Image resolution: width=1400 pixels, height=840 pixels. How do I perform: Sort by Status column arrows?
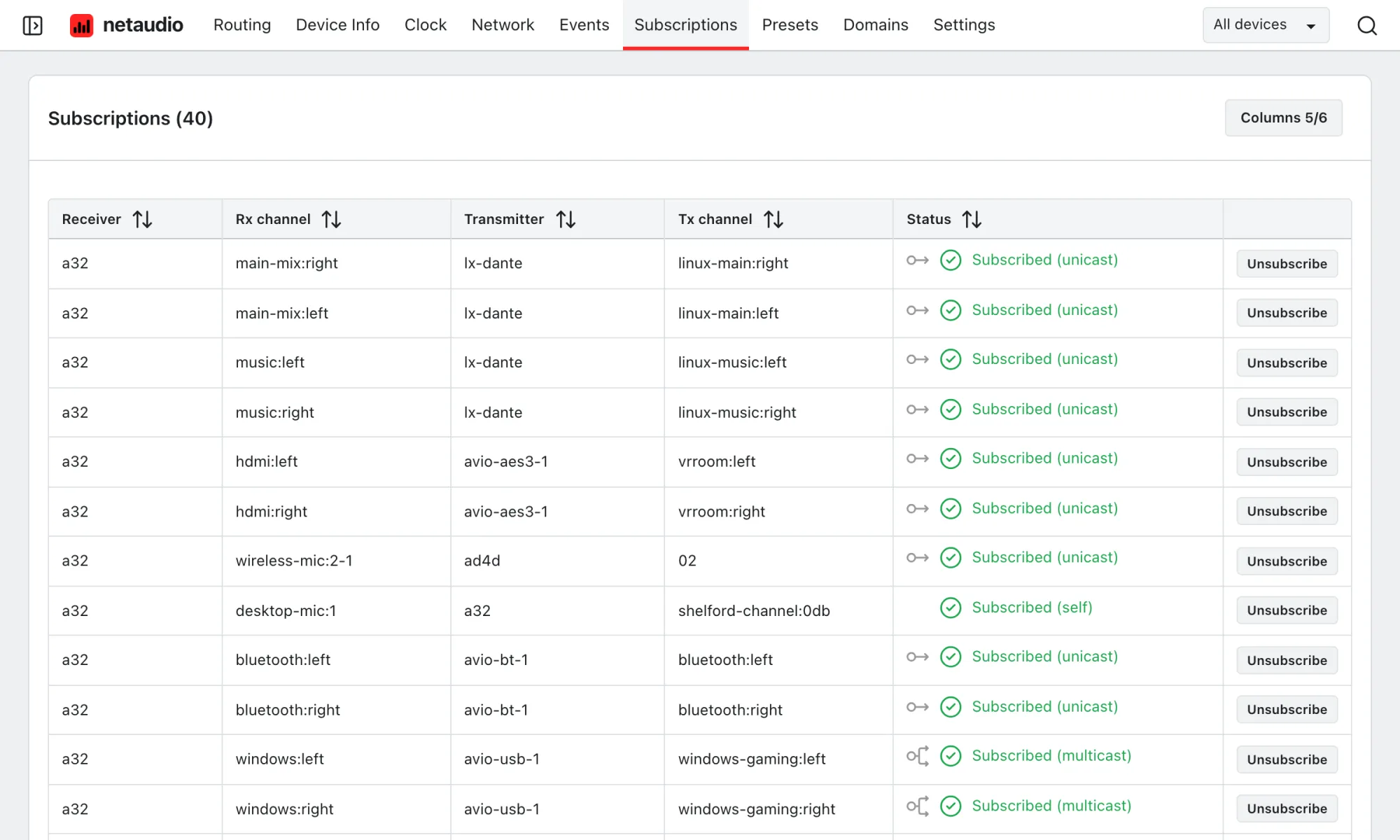[972, 220]
